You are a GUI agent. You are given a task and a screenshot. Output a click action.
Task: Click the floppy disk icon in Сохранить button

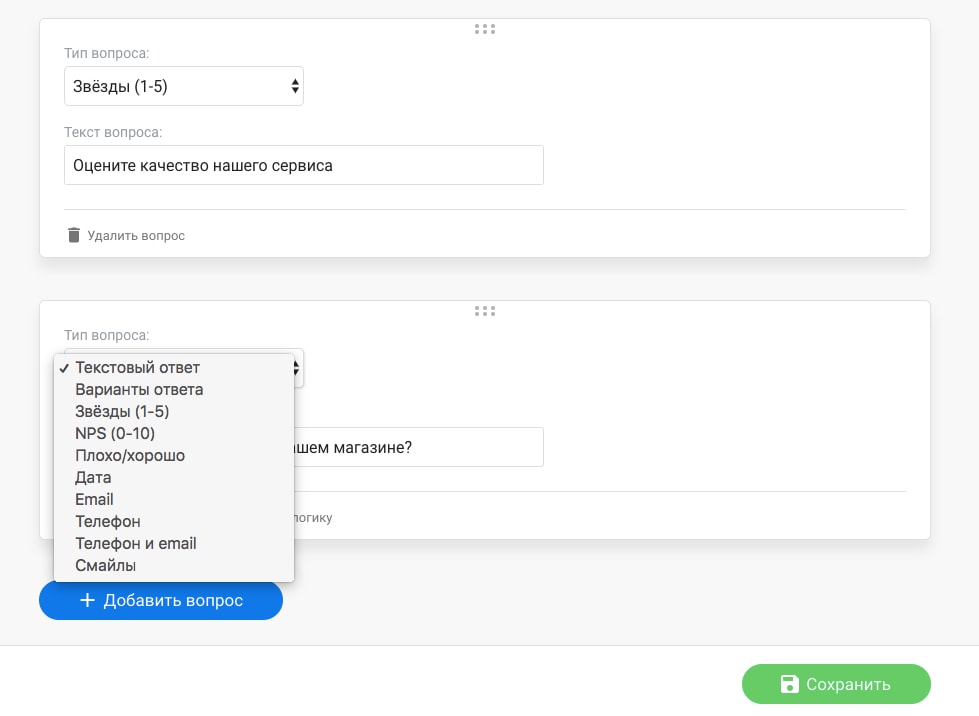[x=789, y=684]
